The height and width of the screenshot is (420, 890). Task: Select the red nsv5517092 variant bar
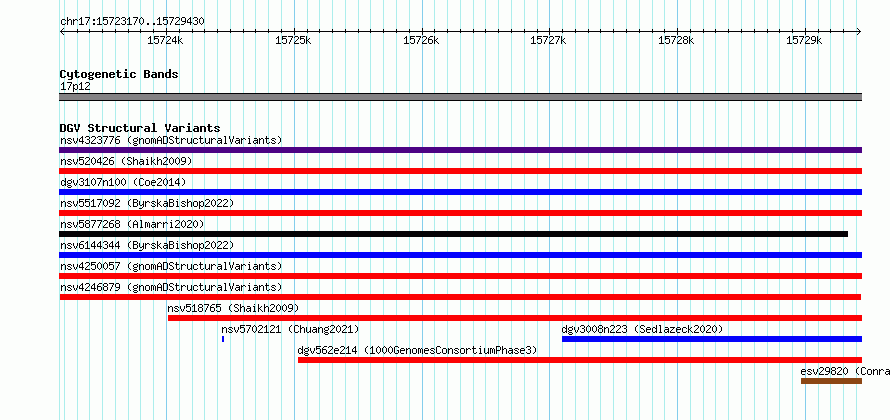click(460, 213)
